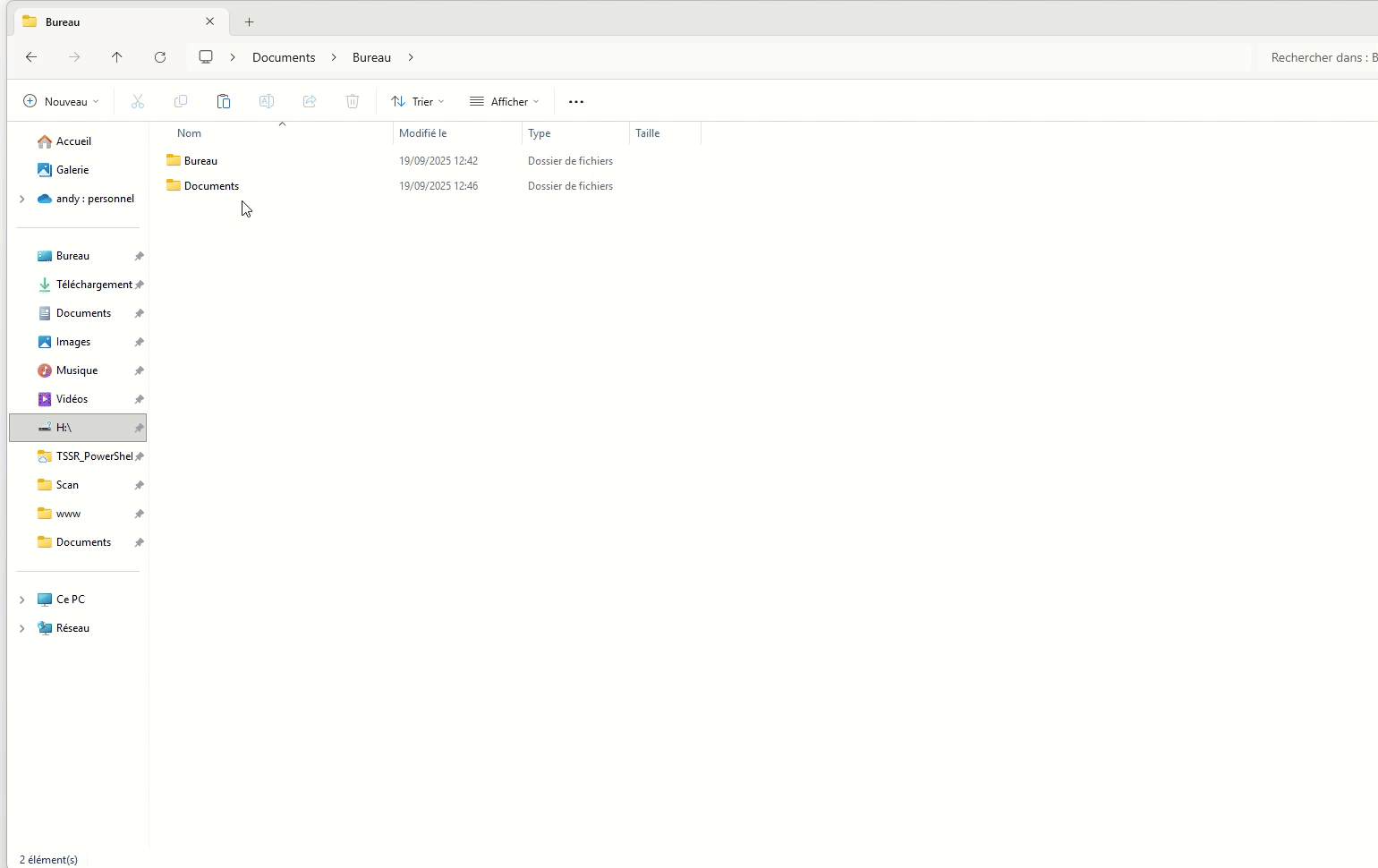Select the Documents folder in file list
The image size is (1378, 868).
(x=211, y=186)
